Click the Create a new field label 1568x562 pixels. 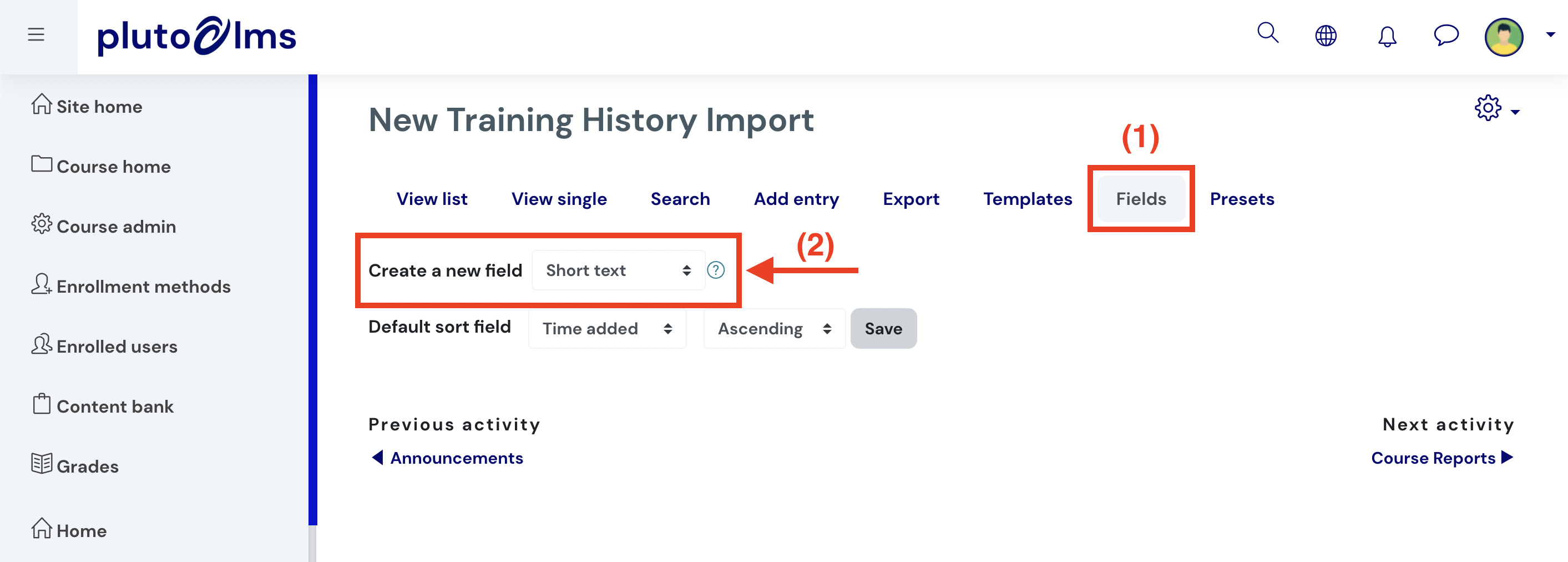pos(445,270)
